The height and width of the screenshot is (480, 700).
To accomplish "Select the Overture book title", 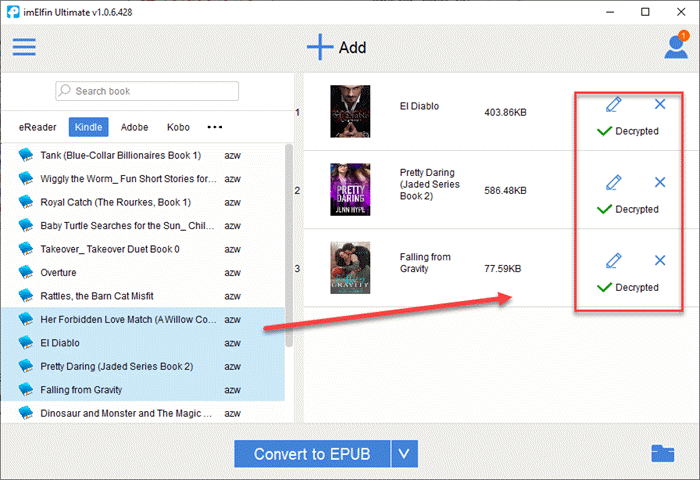I will (x=58, y=272).
